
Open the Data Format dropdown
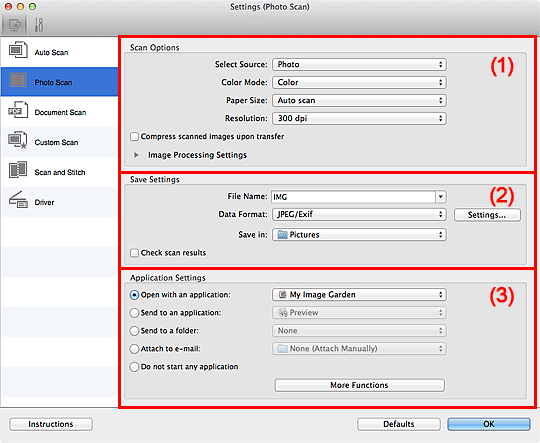[x=359, y=214]
